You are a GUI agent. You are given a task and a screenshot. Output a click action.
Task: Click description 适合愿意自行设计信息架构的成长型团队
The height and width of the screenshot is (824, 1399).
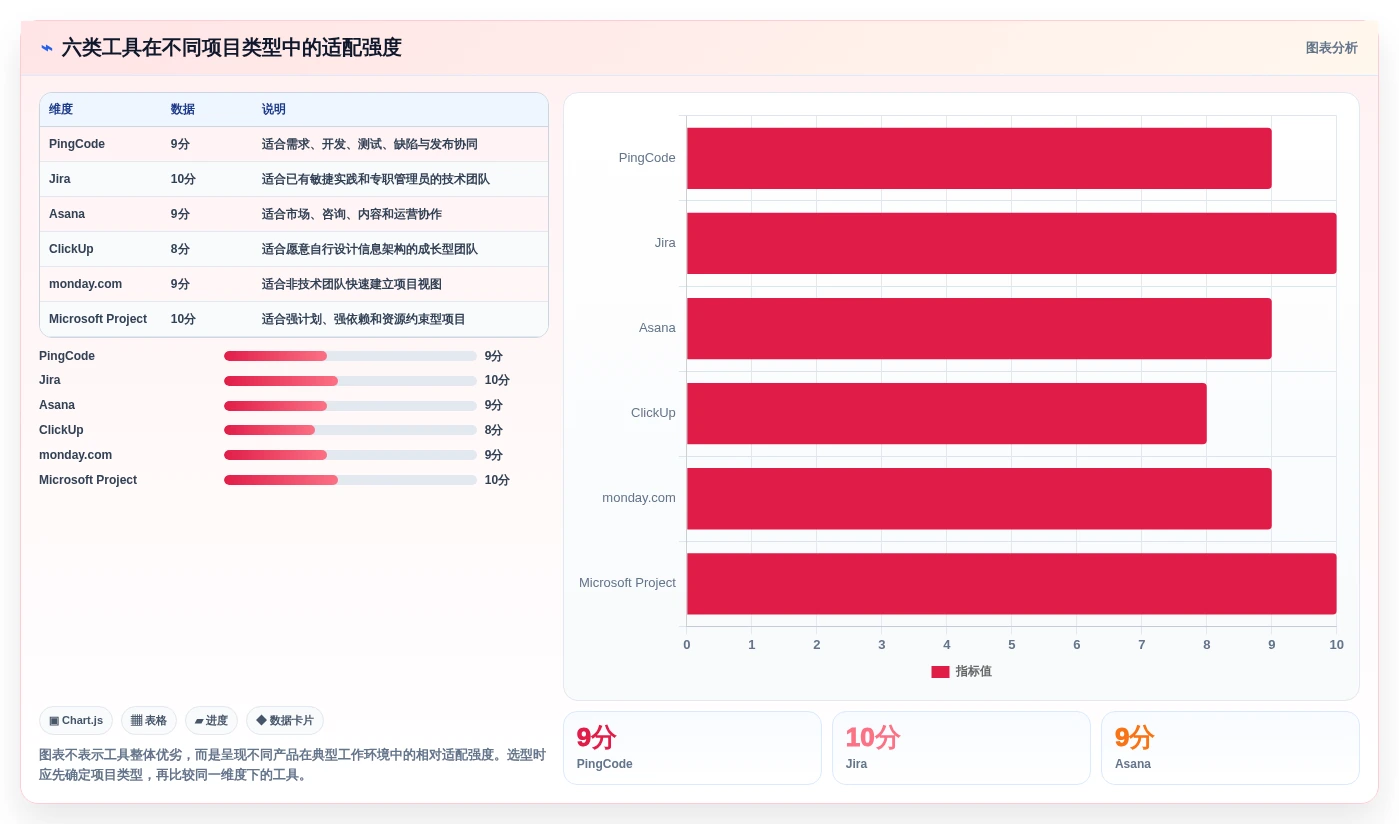(x=370, y=249)
